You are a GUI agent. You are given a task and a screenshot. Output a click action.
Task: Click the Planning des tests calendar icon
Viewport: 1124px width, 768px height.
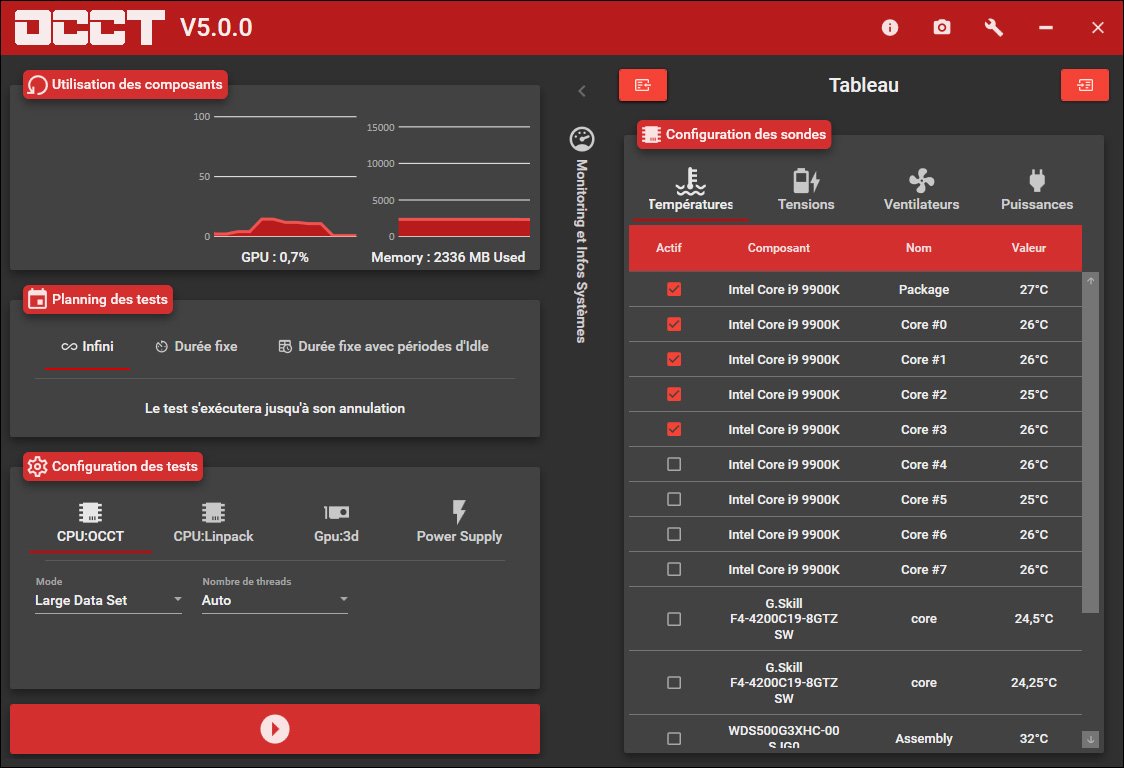(37, 299)
